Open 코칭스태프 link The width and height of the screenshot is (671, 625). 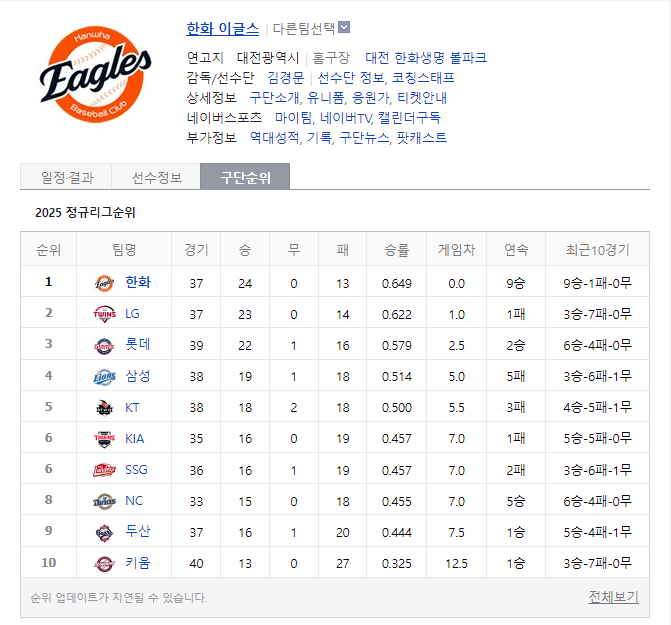tap(423, 77)
